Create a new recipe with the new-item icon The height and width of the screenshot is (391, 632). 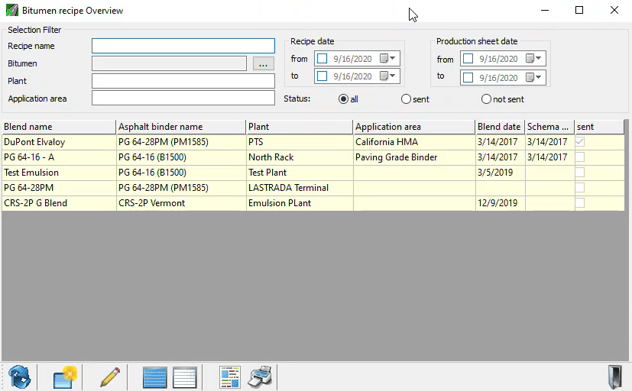point(64,377)
